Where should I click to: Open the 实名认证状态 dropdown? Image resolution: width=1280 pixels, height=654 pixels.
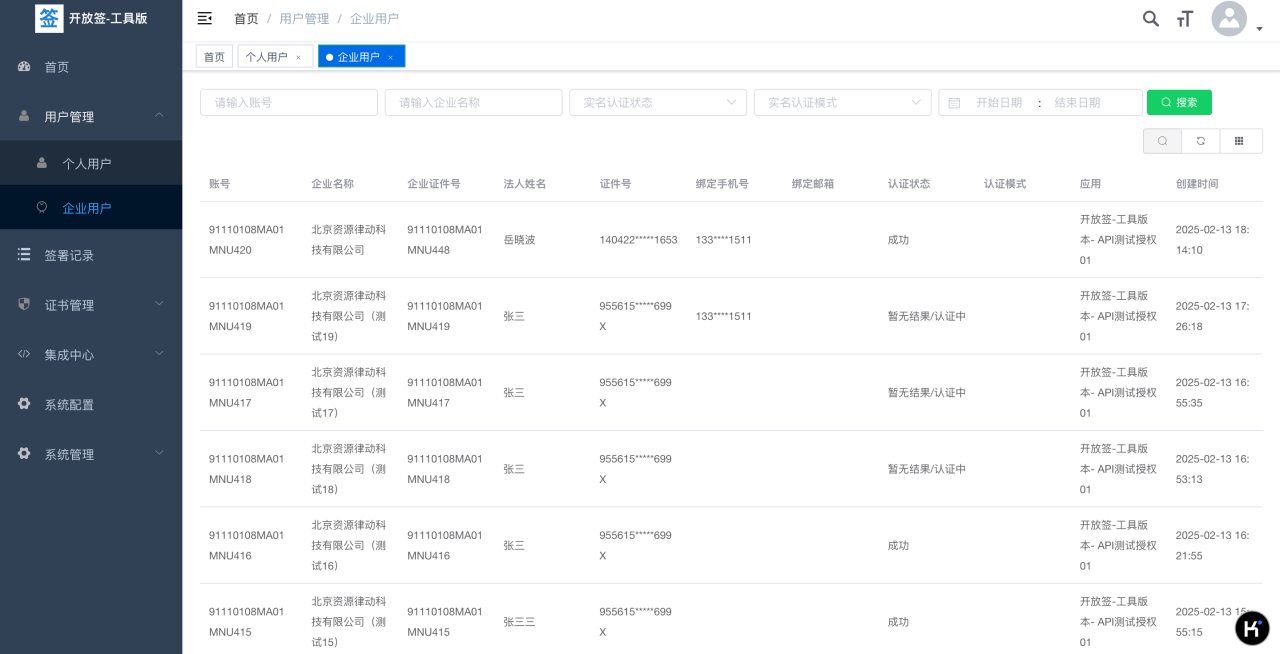pyautogui.click(x=658, y=102)
